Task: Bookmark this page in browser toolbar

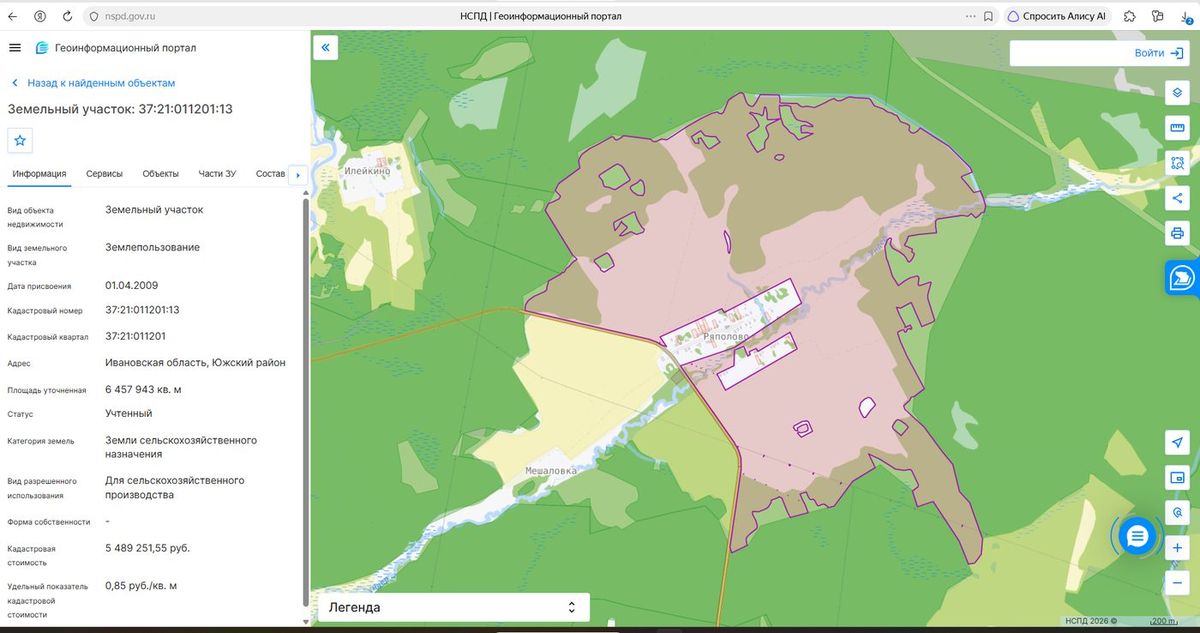Action: click(988, 16)
